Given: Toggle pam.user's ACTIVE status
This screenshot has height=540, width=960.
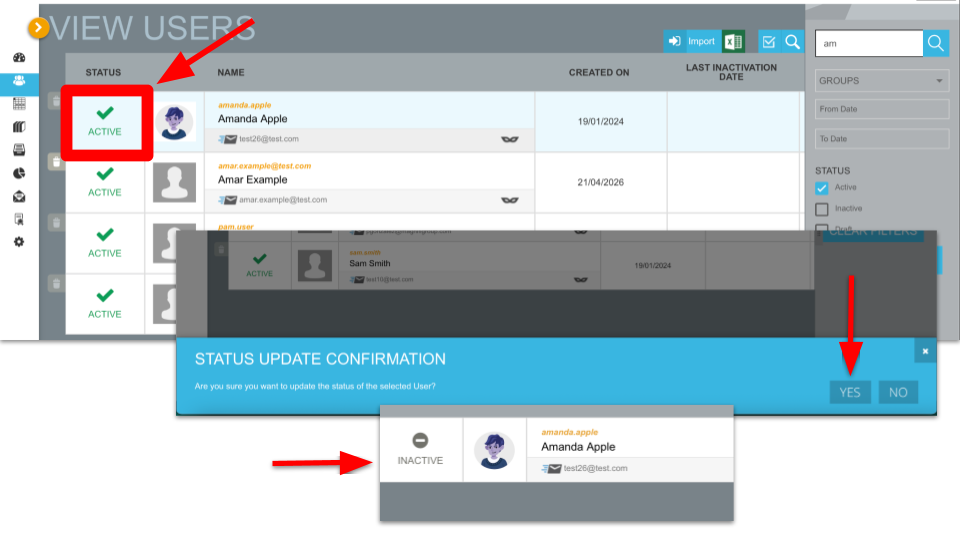Looking at the screenshot, I should tap(105, 243).
